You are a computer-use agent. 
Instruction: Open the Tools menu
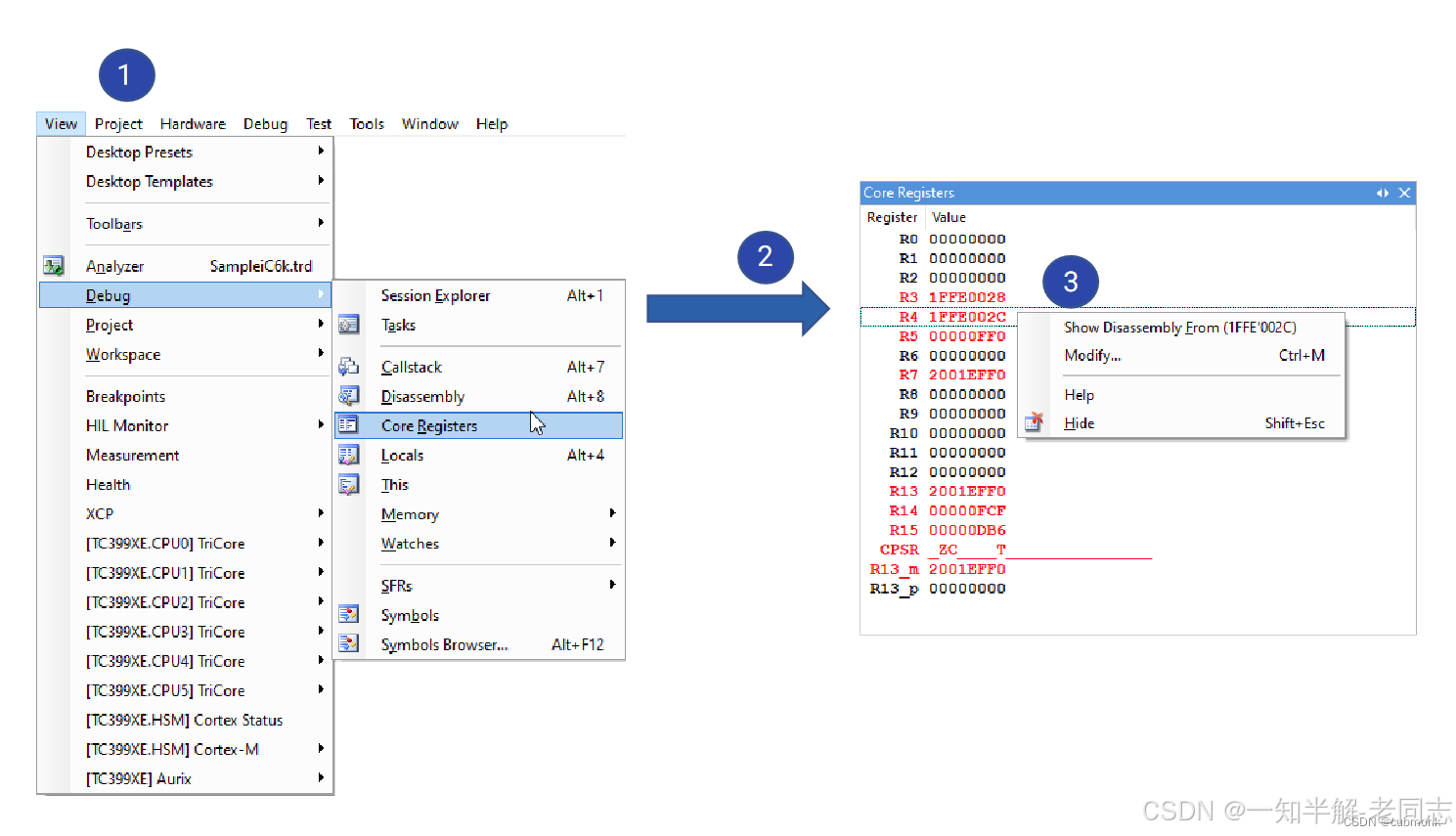click(366, 123)
